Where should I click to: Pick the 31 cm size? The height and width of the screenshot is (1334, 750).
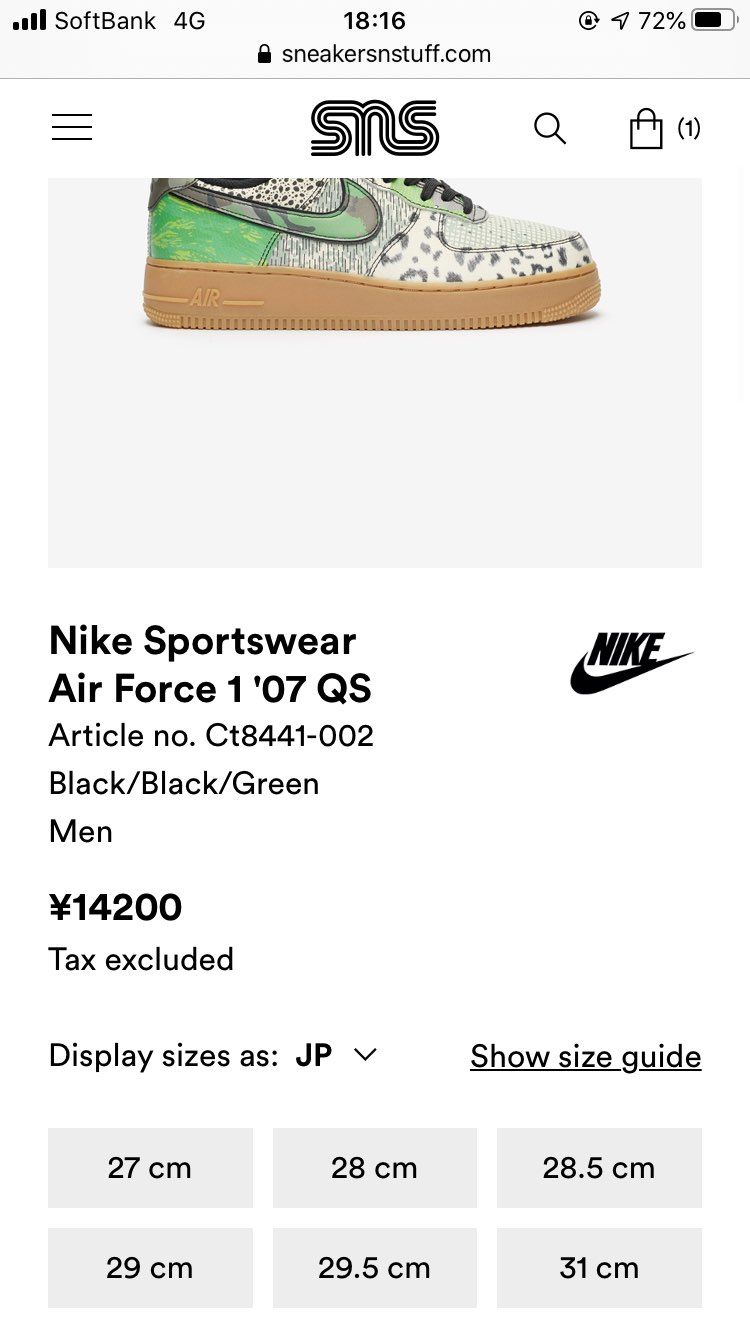(x=599, y=1268)
